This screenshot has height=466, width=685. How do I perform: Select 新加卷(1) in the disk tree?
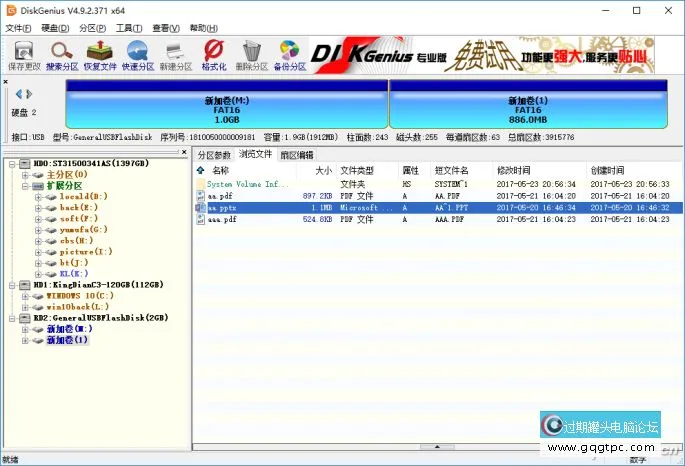click(x=67, y=340)
